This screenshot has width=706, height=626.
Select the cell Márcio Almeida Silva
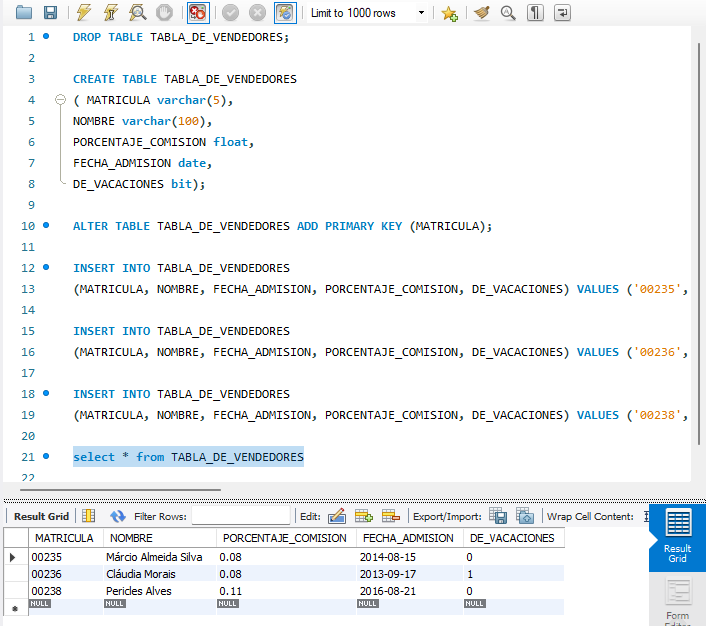click(x=160, y=557)
